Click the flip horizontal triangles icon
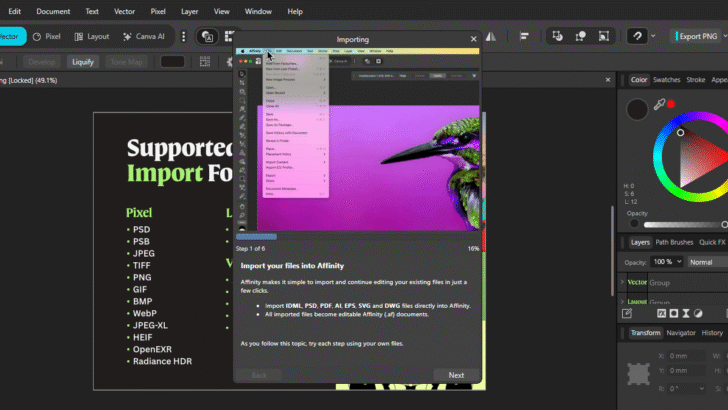This screenshot has width=728, height=410. (491, 36)
